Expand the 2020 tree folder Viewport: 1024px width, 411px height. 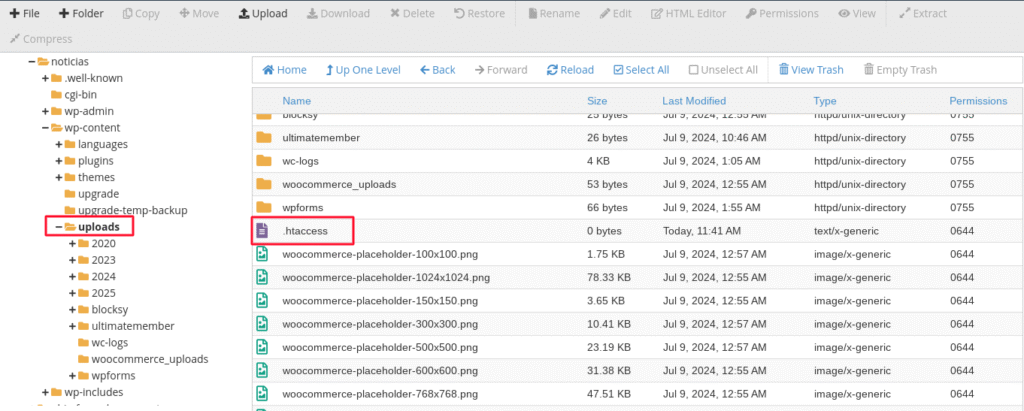pyautogui.click(x=72, y=244)
